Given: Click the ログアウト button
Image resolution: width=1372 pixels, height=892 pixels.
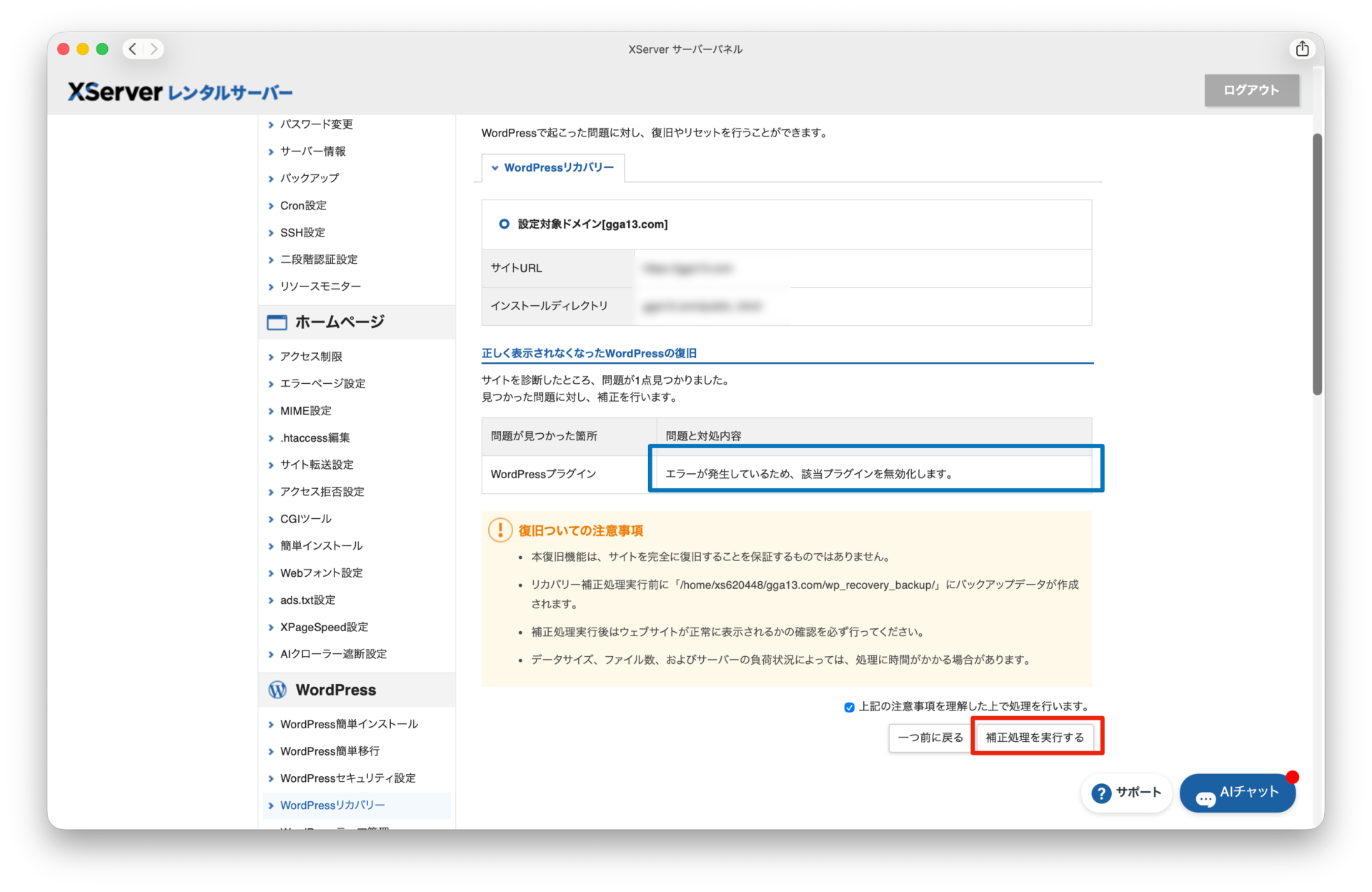Looking at the screenshot, I should tap(1251, 90).
